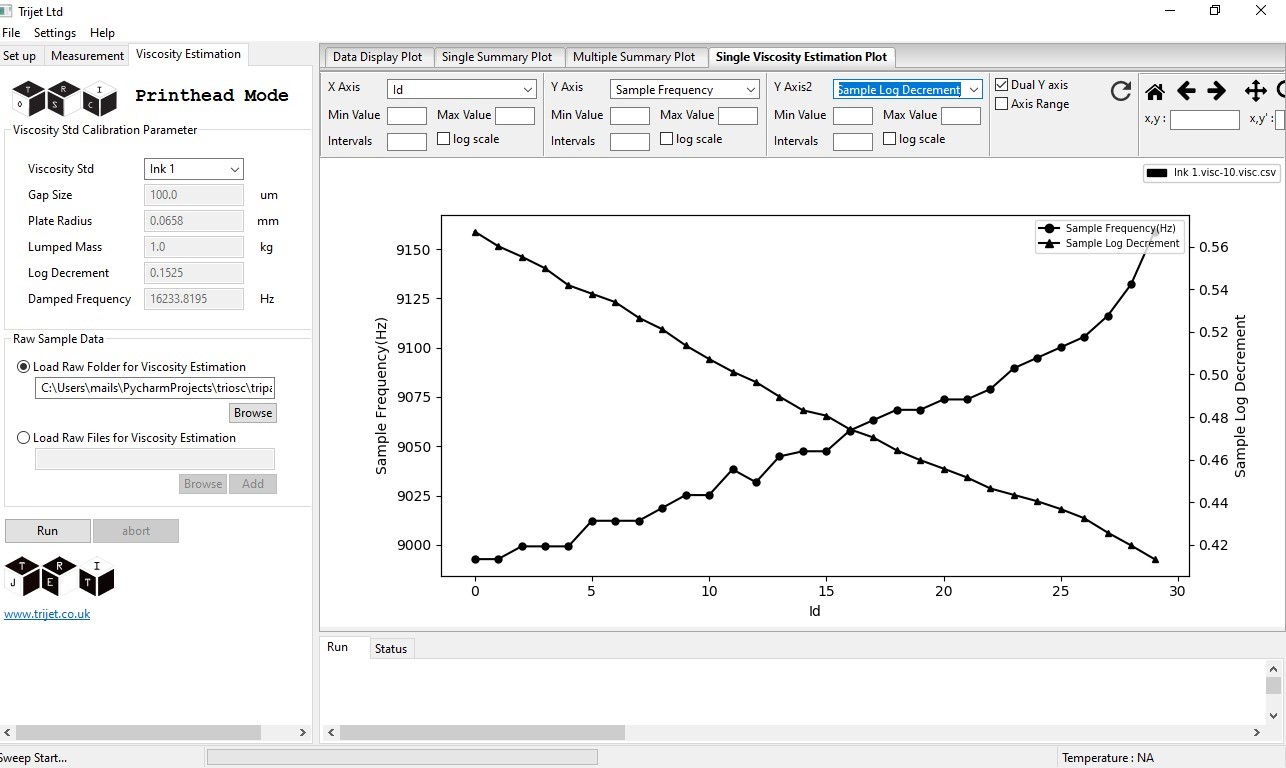Switch to the Multiple Summary Plot tab
The width and height of the screenshot is (1286, 768).
634,57
